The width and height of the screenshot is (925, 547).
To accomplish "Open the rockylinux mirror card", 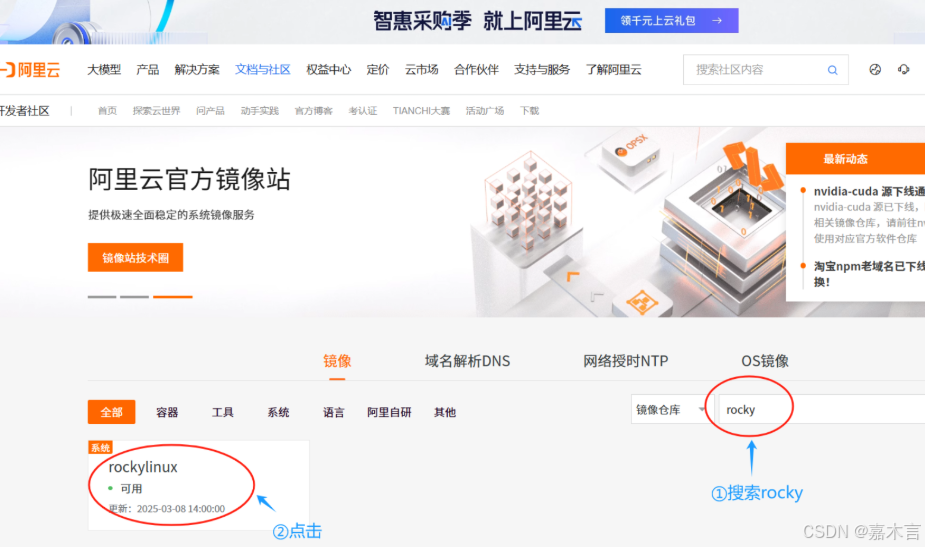I will click(x=198, y=485).
